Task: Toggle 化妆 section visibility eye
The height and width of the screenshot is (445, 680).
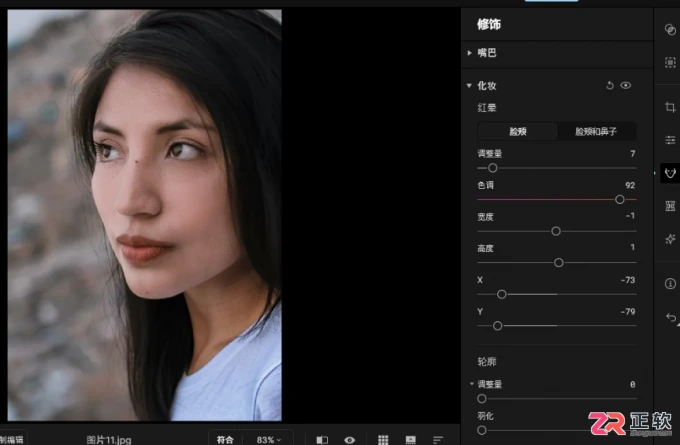Action: [x=625, y=85]
